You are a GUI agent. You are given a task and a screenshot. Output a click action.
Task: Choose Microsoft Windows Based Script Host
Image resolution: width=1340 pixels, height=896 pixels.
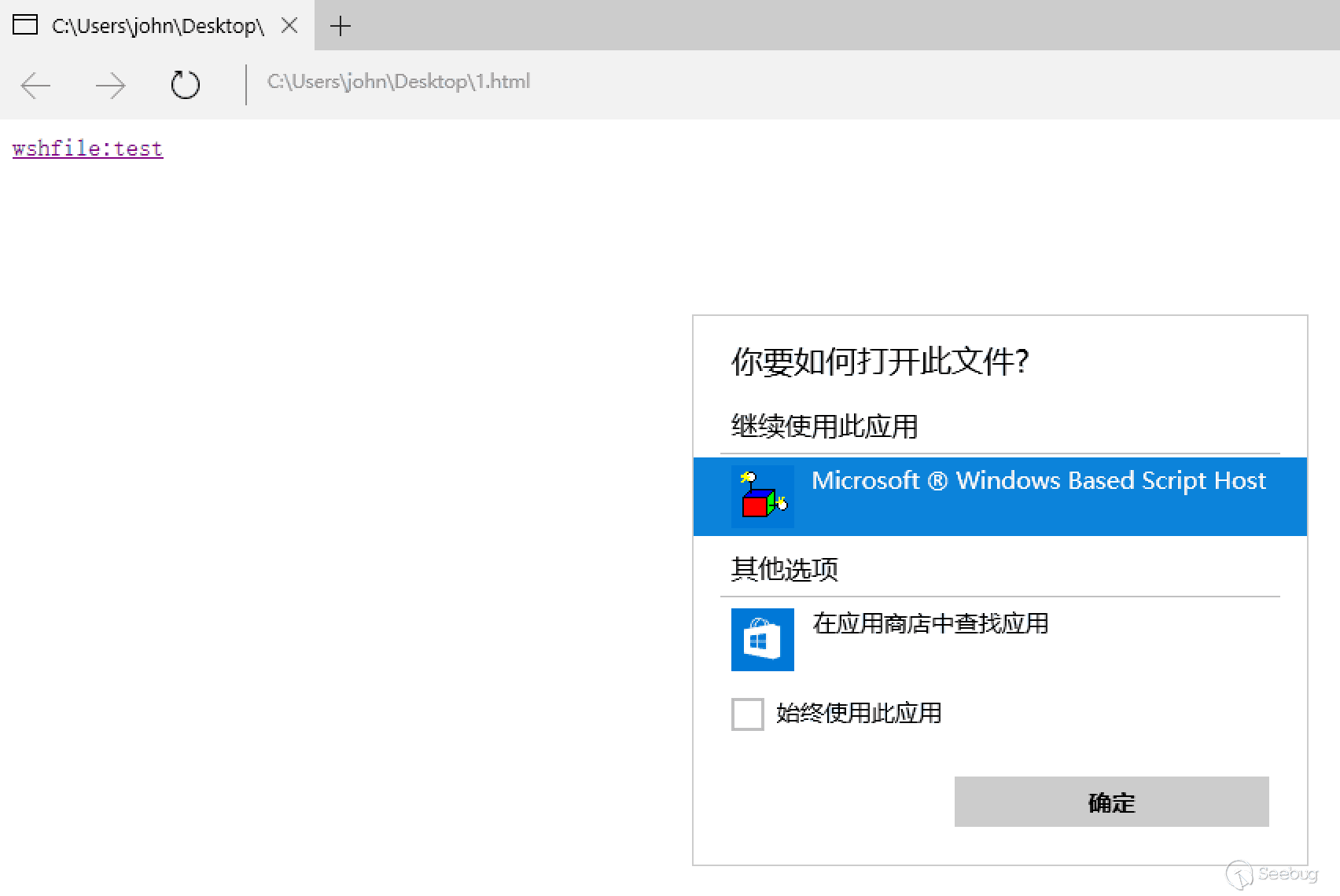(x=1000, y=497)
